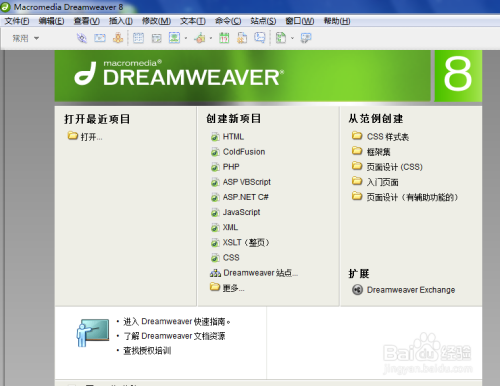
Task: Open the Templates icon dropdown arrow
Action: [292, 38]
